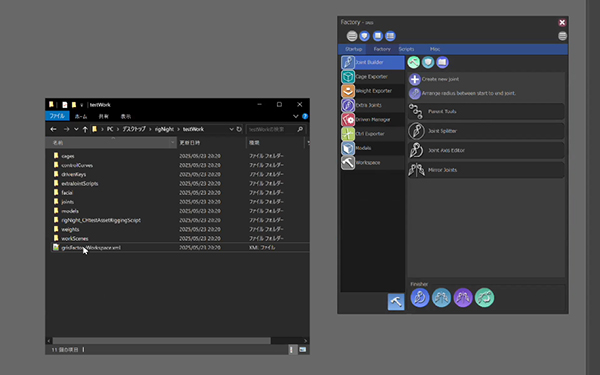Select the cages folder

tap(68, 156)
